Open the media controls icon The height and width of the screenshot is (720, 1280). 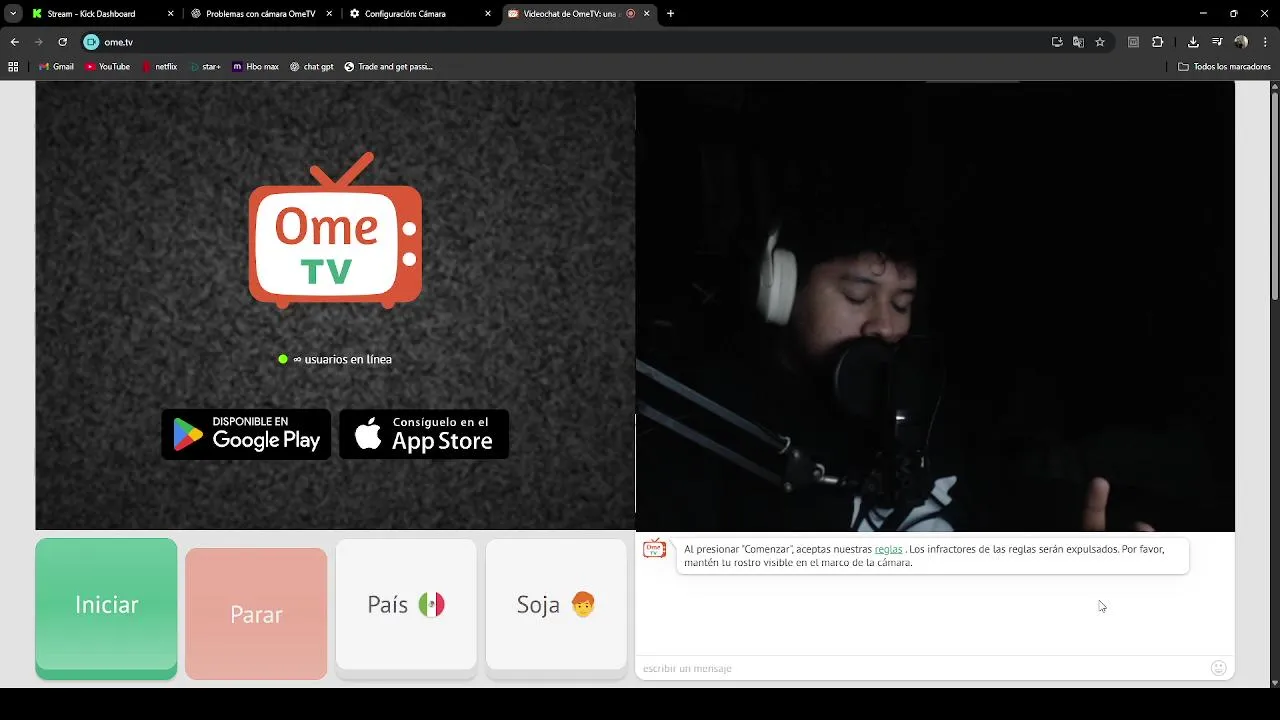(1217, 42)
